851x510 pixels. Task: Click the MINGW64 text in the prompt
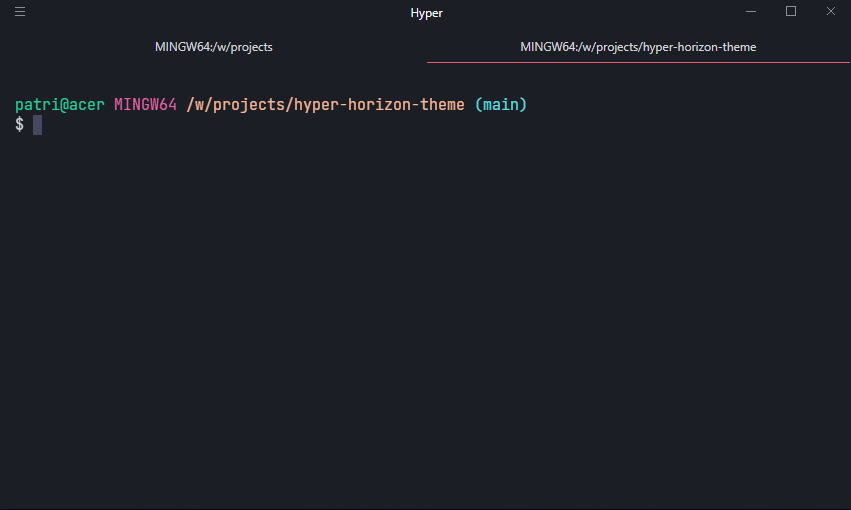click(145, 105)
